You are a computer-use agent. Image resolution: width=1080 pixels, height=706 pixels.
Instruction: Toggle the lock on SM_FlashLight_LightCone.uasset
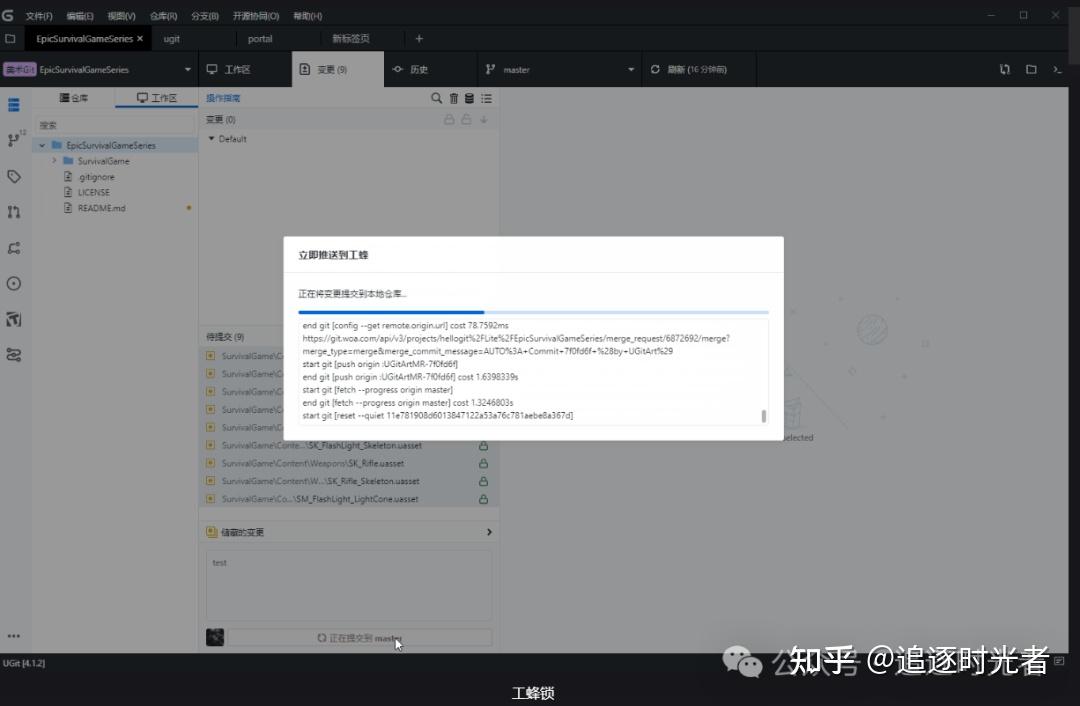(x=483, y=498)
